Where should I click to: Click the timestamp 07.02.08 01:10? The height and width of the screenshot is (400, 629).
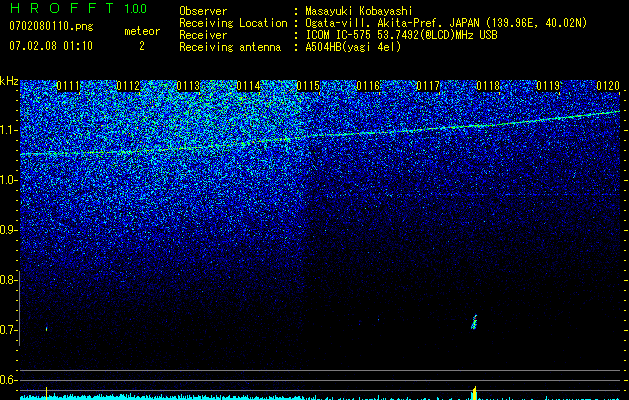(51, 46)
